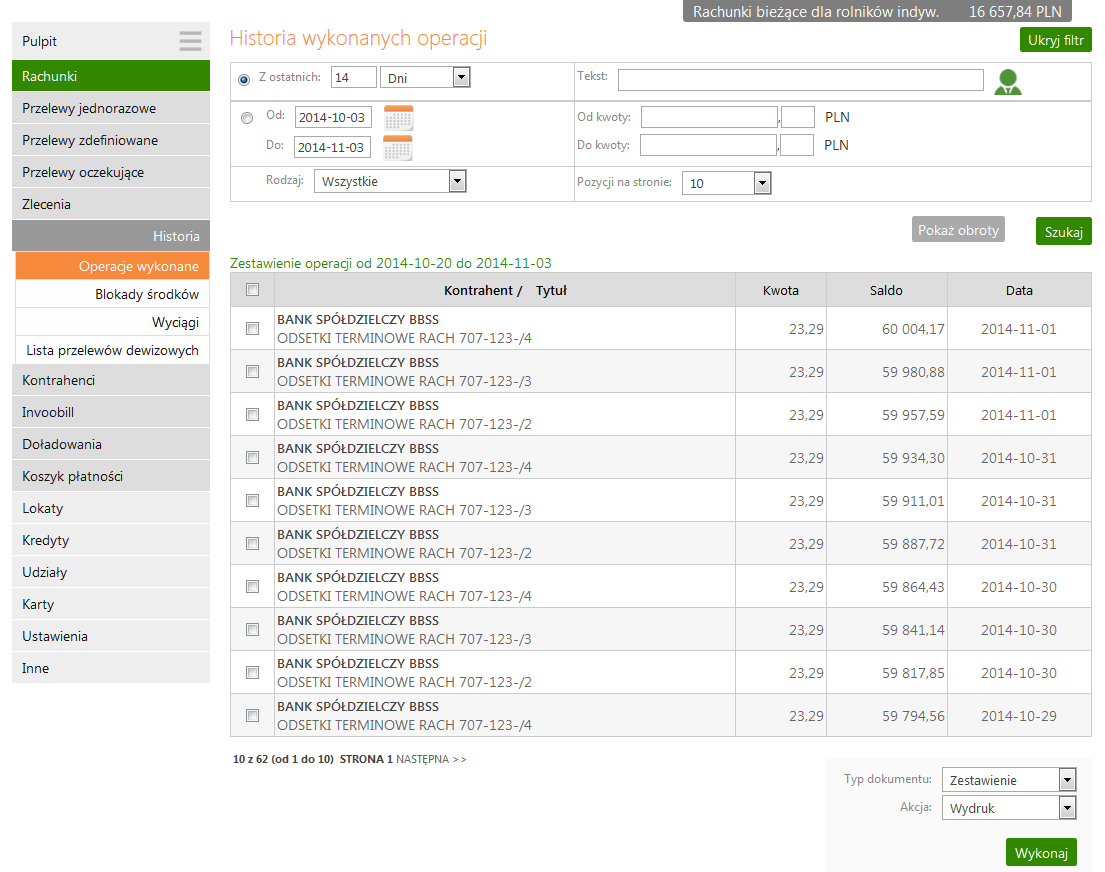Open 'Przelewy zdefiniowane' menu item
1105x872 pixels.
click(111, 140)
